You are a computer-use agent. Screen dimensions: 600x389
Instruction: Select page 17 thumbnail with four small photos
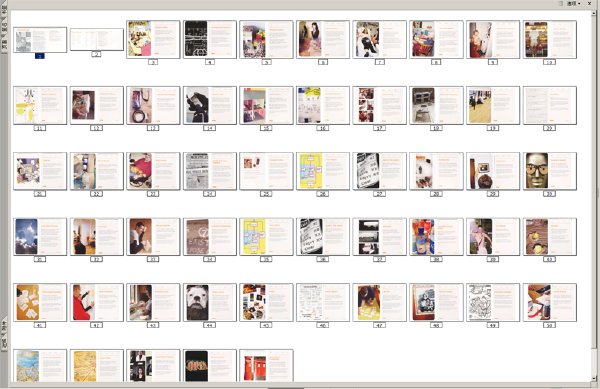380,105
